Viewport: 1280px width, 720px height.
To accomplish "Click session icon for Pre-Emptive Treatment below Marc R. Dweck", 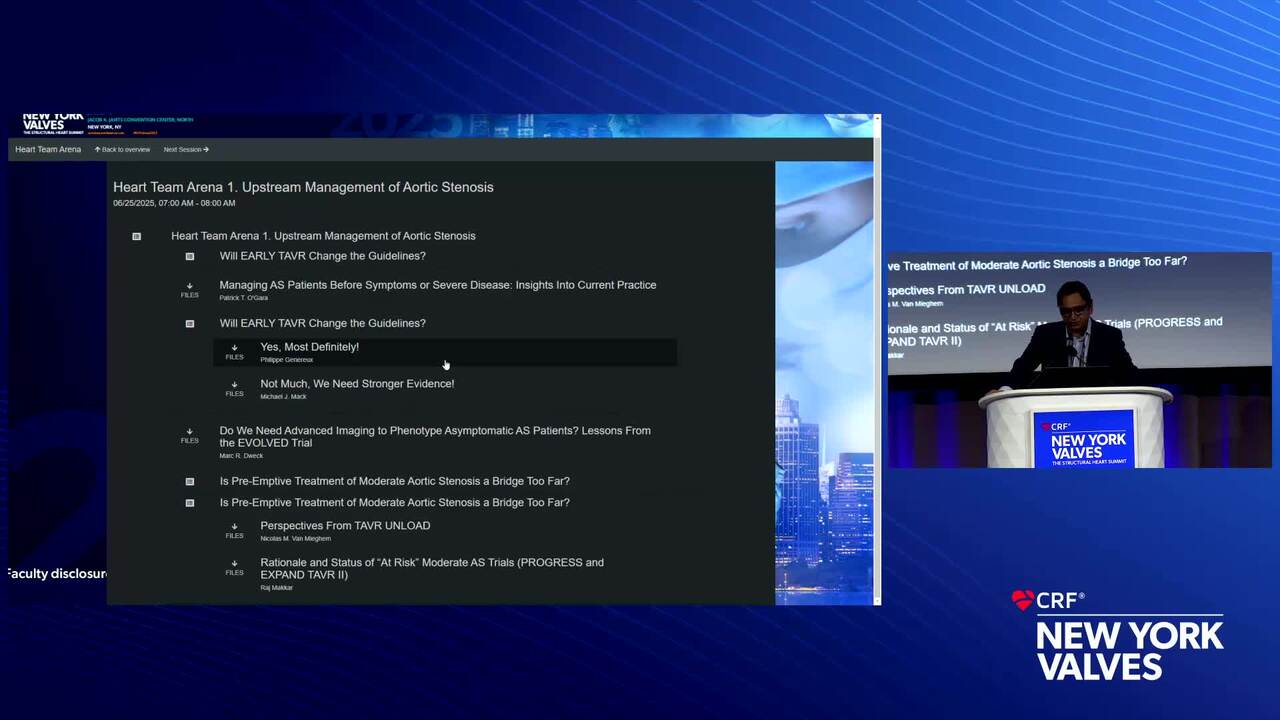I will (x=190, y=481).
